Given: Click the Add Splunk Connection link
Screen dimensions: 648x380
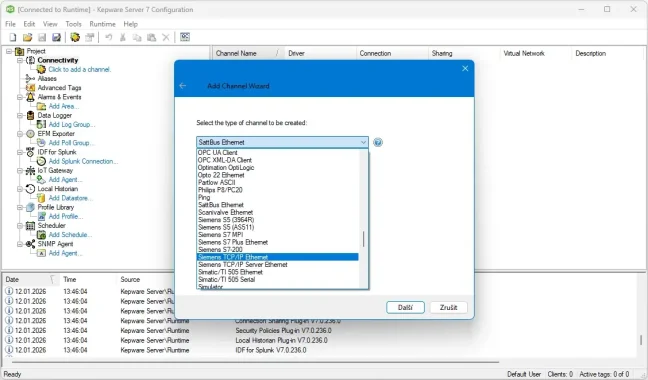Looking at the screenshot, I should pos(83,162).
